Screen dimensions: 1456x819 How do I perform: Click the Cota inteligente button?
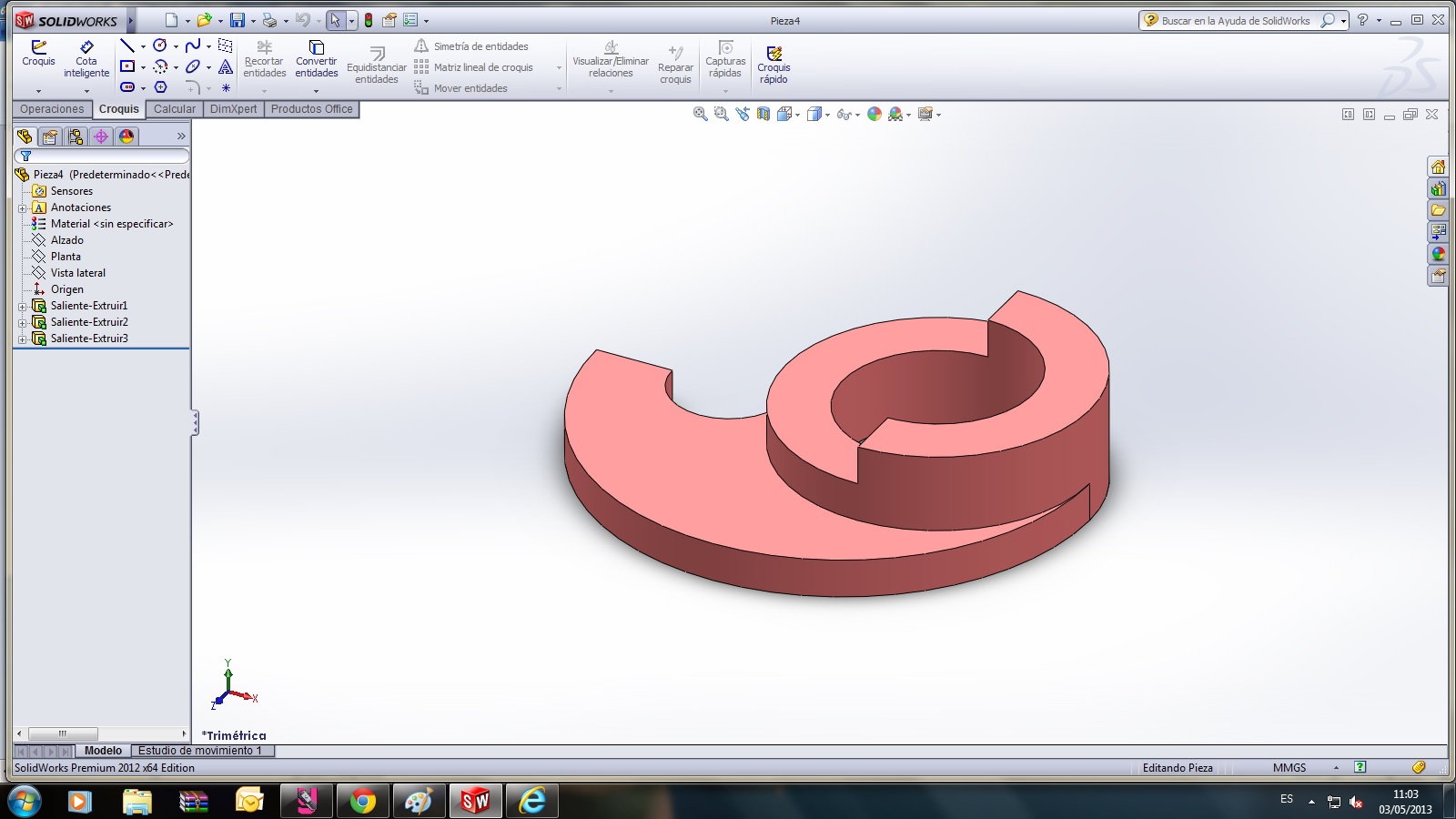point(86,59)
